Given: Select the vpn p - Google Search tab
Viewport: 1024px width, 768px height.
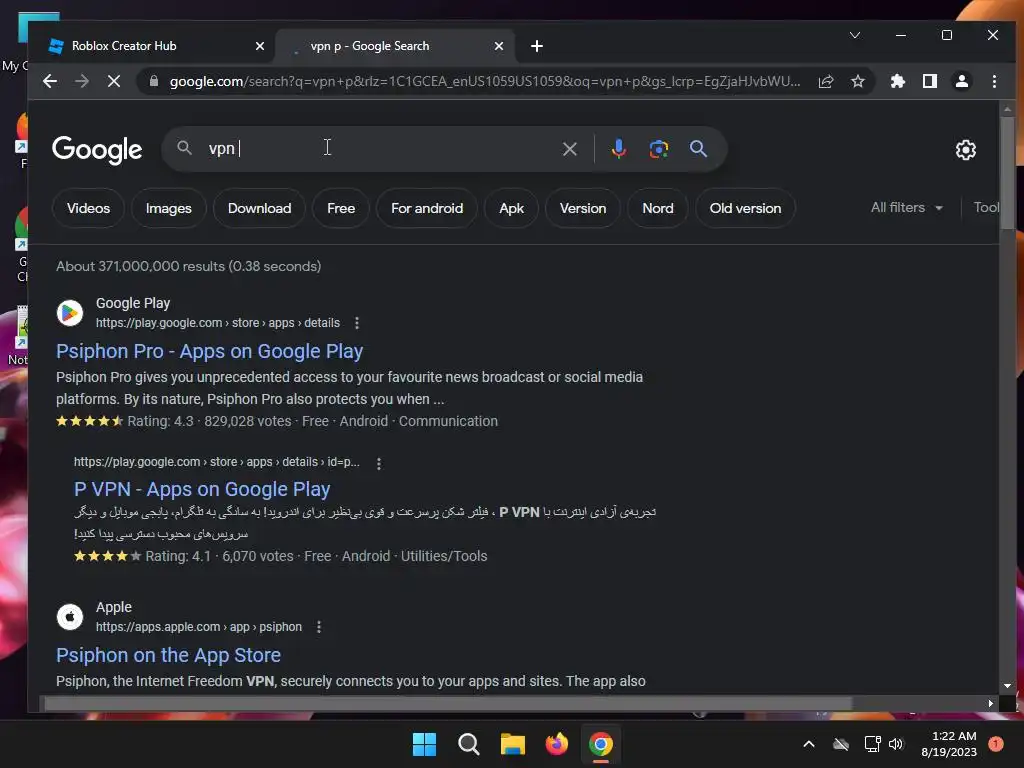Looking at the screenshot, I should (395, 46).
